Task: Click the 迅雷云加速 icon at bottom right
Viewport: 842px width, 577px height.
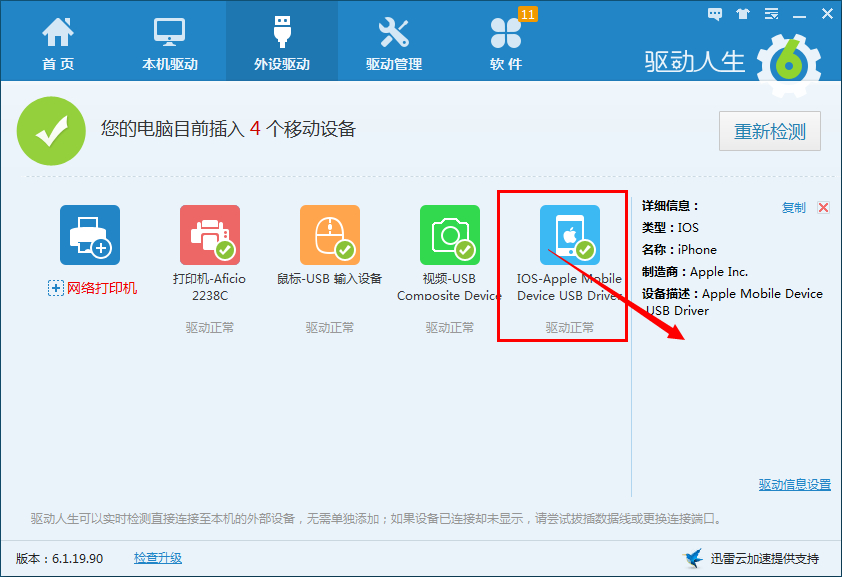Action: click(x=691, y=559)
